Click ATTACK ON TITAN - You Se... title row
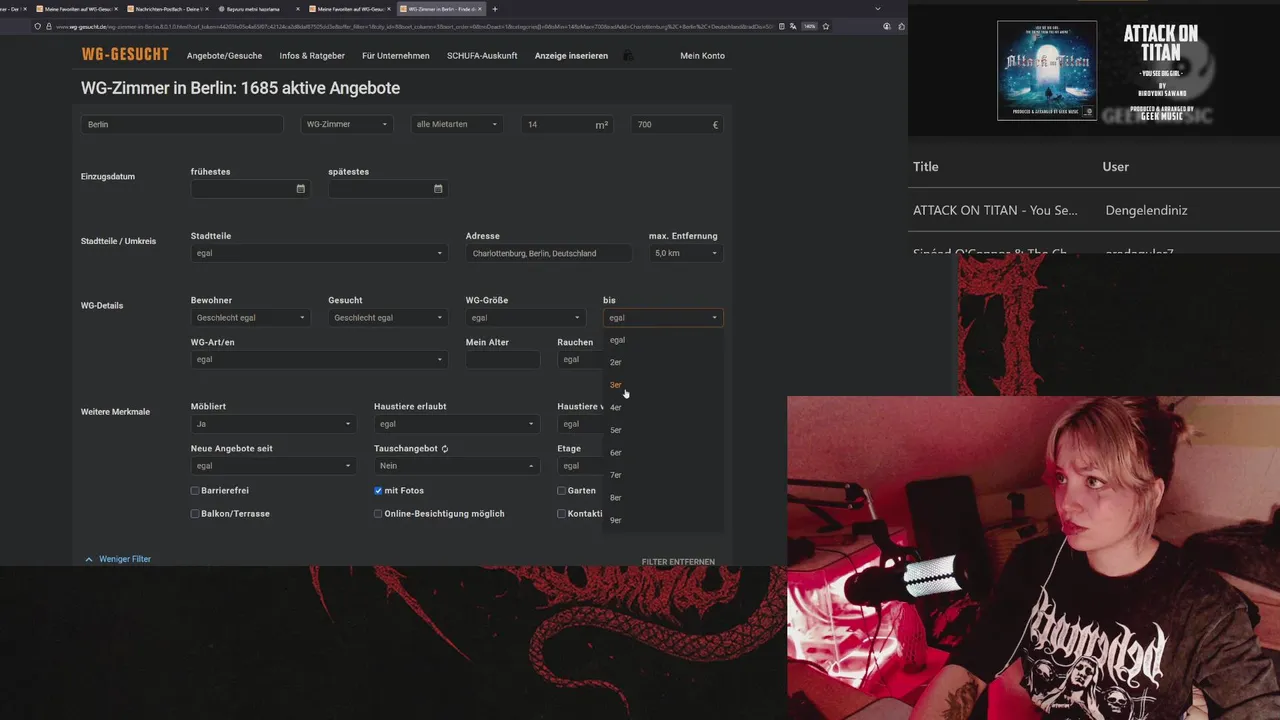The image size is (1280, 720). click(x=995, y=210)
